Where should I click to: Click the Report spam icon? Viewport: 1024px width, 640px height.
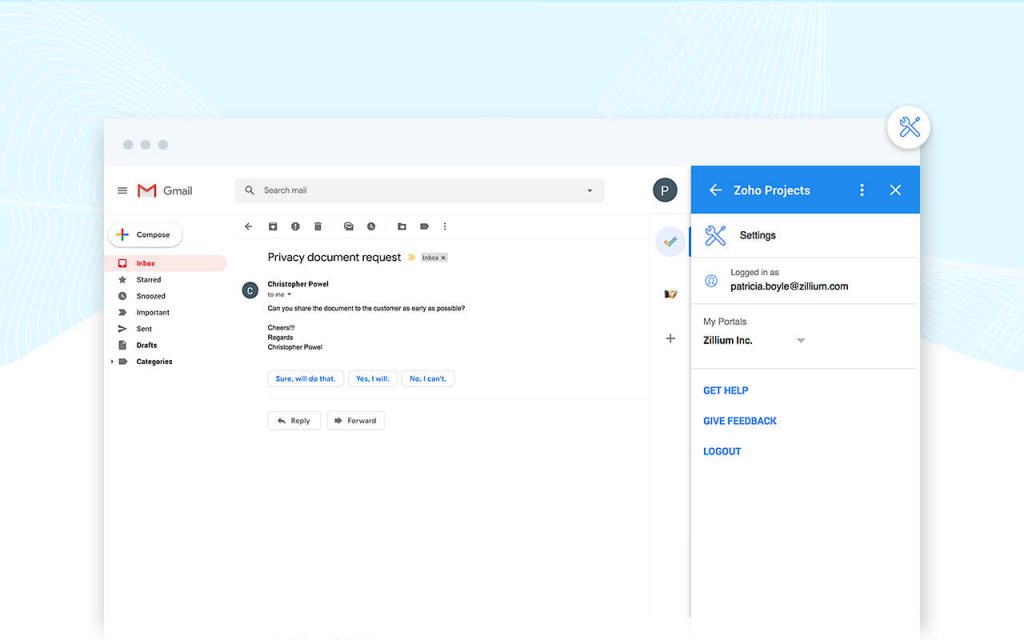click(296, 226)
